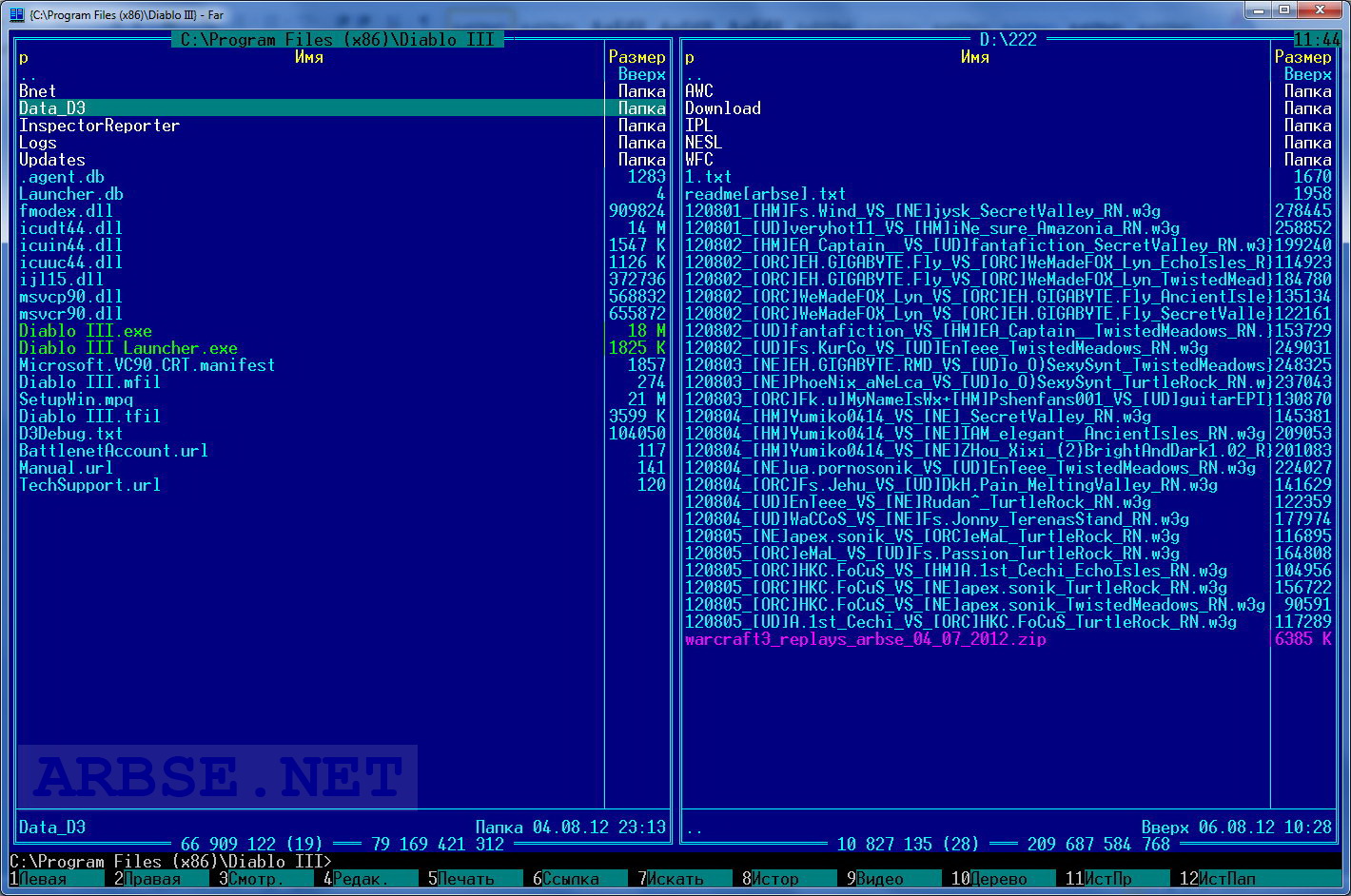1351x896 pixels.
Task: Select the replay 120805_[ORC]eMaL_VS_[UD]Fs.Passion_TurtleRock_RN.w3g
Action: coord(932,554)
